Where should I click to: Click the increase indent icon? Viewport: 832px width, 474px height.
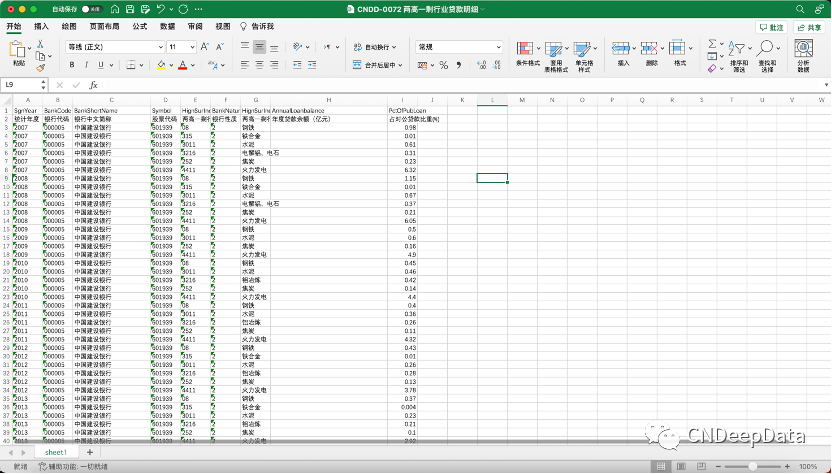coord(312,65)
